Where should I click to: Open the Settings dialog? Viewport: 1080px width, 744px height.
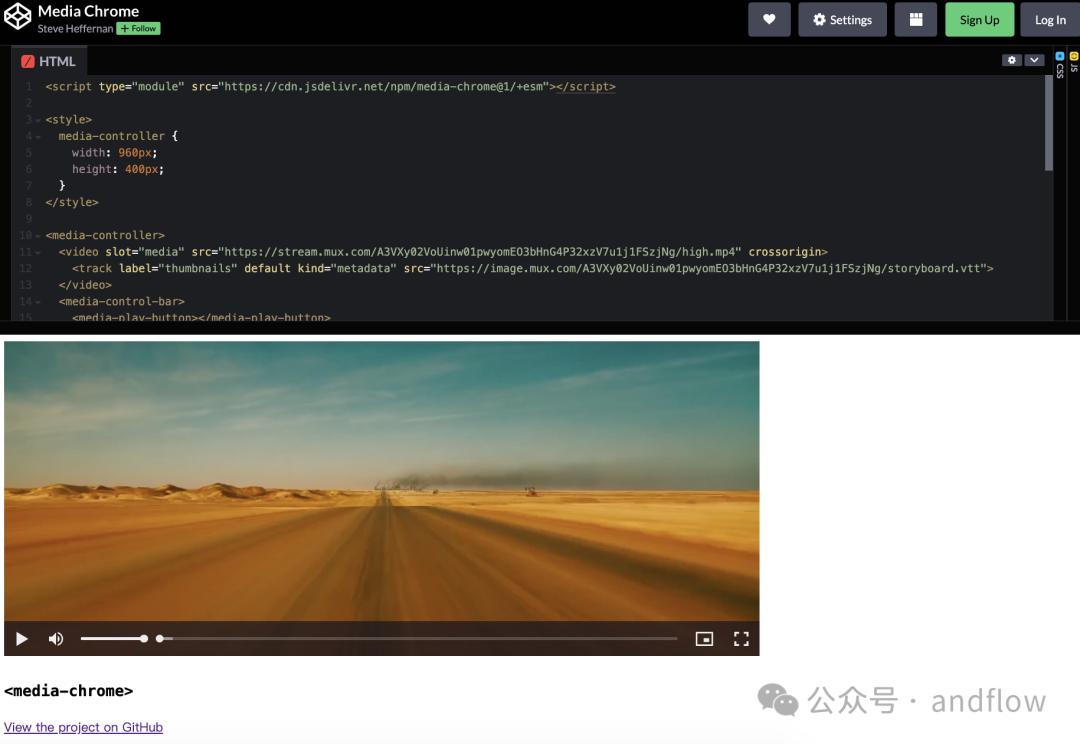click(842, 19)
